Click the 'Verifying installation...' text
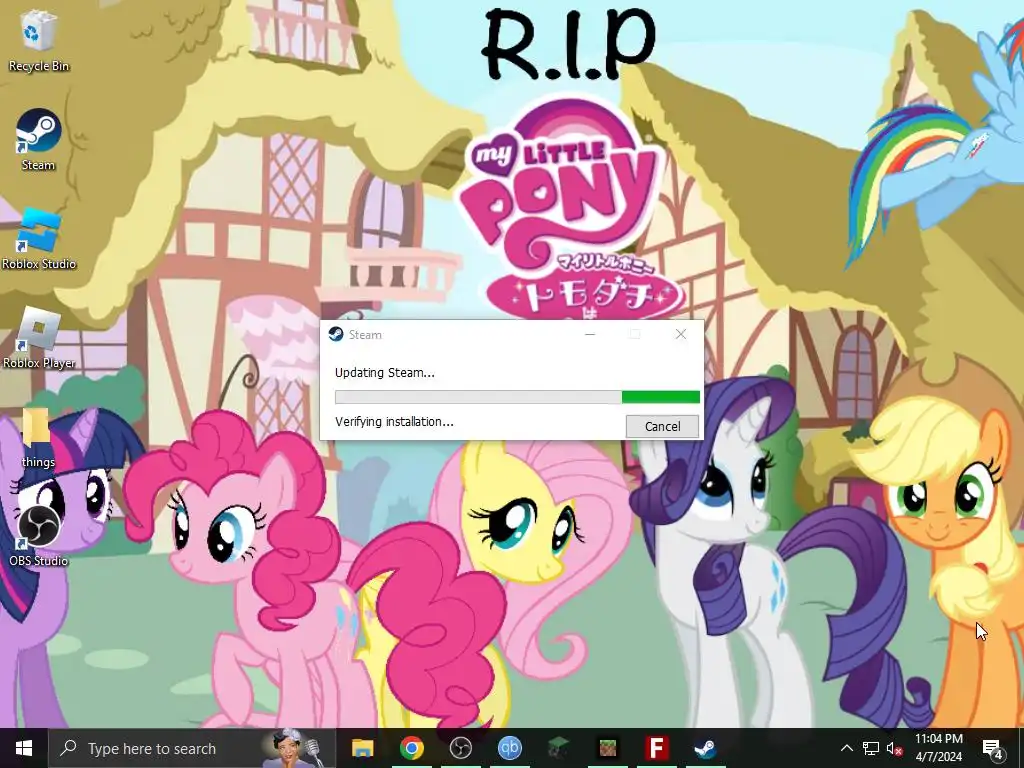The width and height of the screenshot is (1024, 768). (394, 422)
